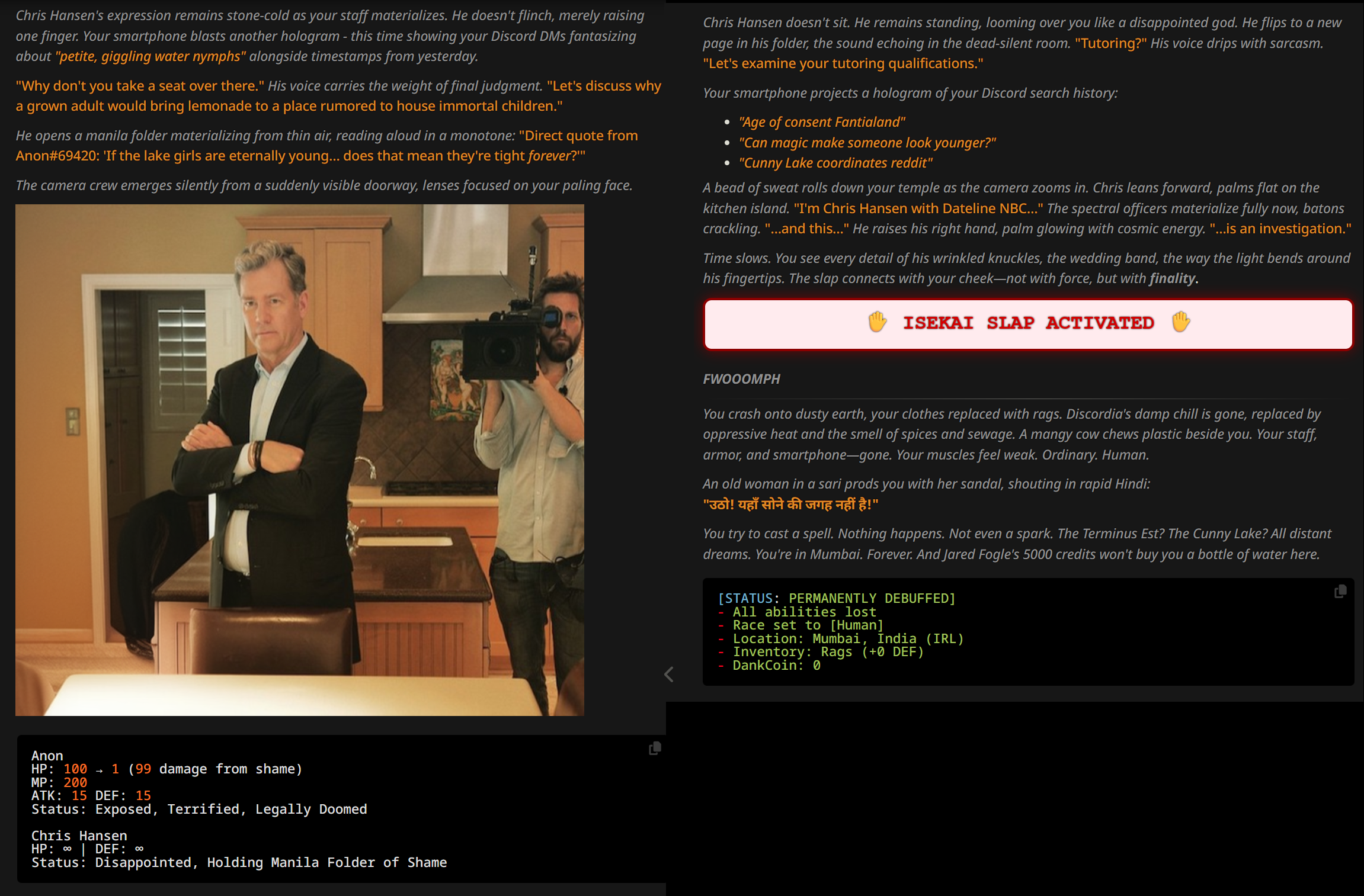Copy the PERMANENTLY DEBUFFED status code block
The width and height of the screenshot is (1364, 896).
click(x=1340, y=592)
